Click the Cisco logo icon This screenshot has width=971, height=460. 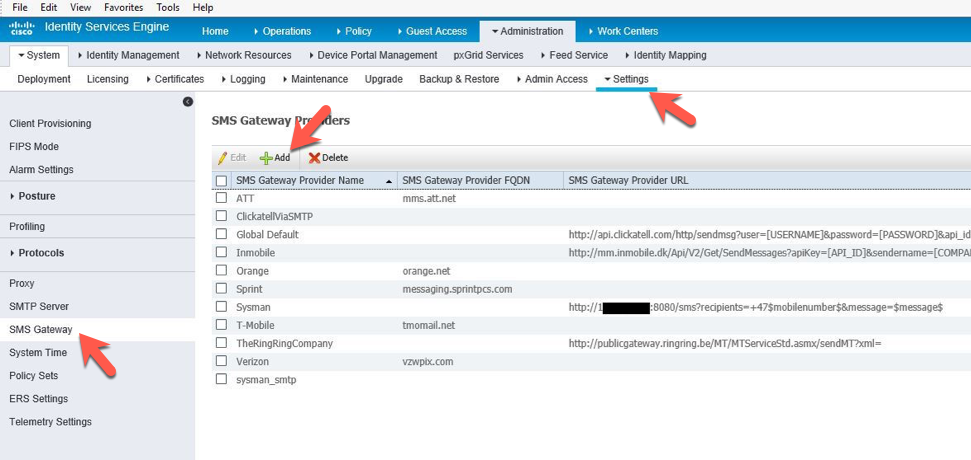(x=22, y=28)
